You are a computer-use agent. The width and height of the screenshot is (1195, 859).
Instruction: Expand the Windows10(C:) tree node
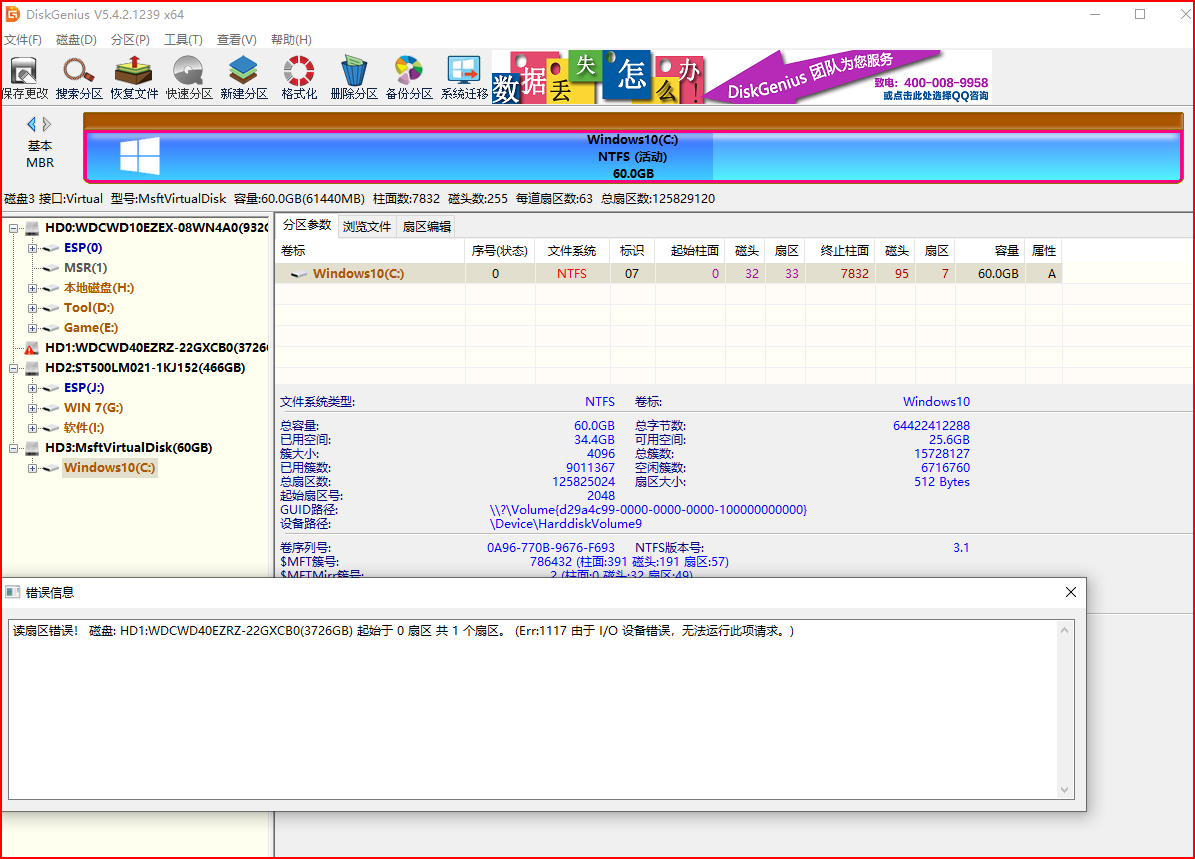pos(32,468)
